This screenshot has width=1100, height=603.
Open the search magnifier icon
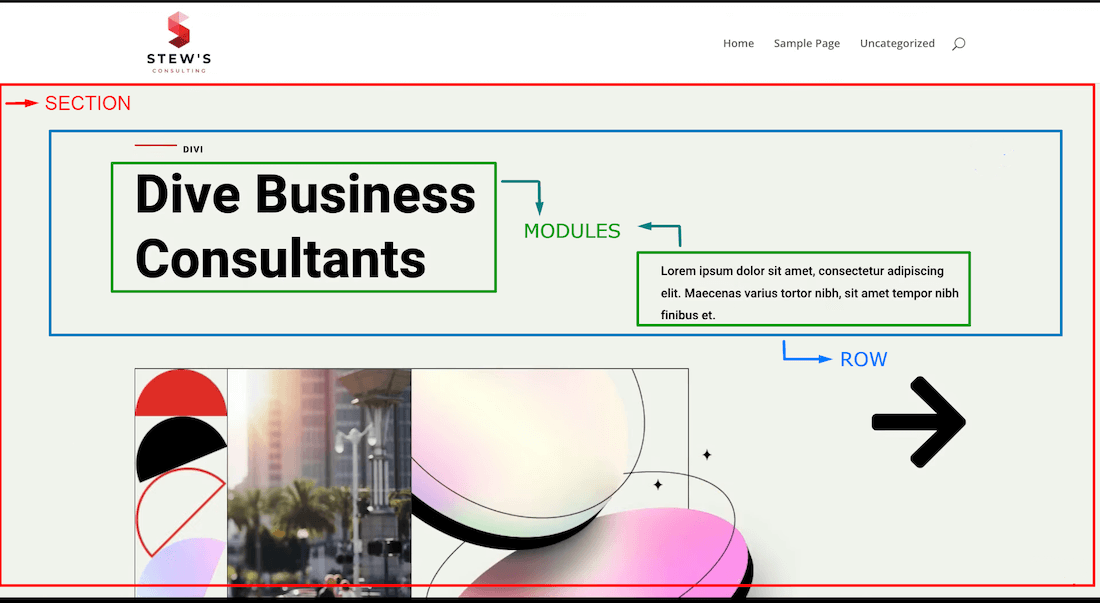click(958, 43)
